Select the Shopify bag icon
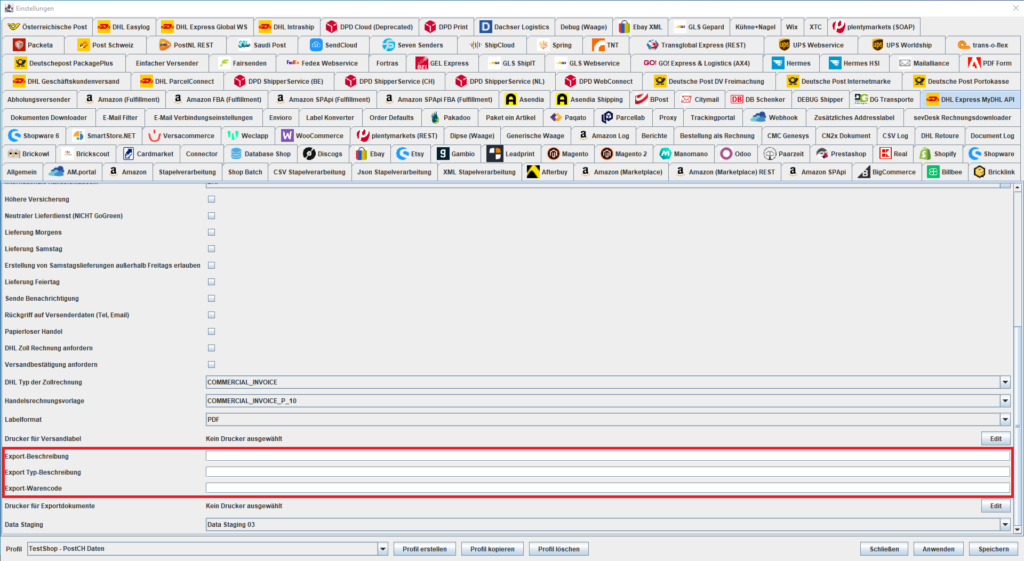 point(925,153)
